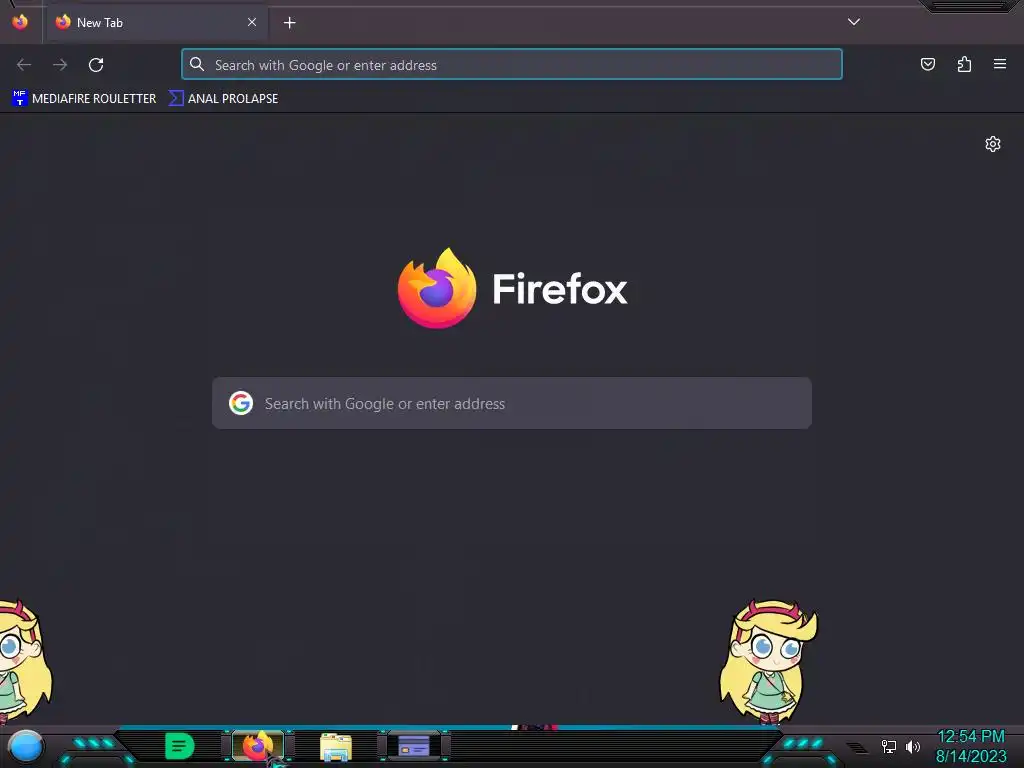The image size is (1024, 768).
Task: Open the green notes app in taskbar
Action: point(180,746)
